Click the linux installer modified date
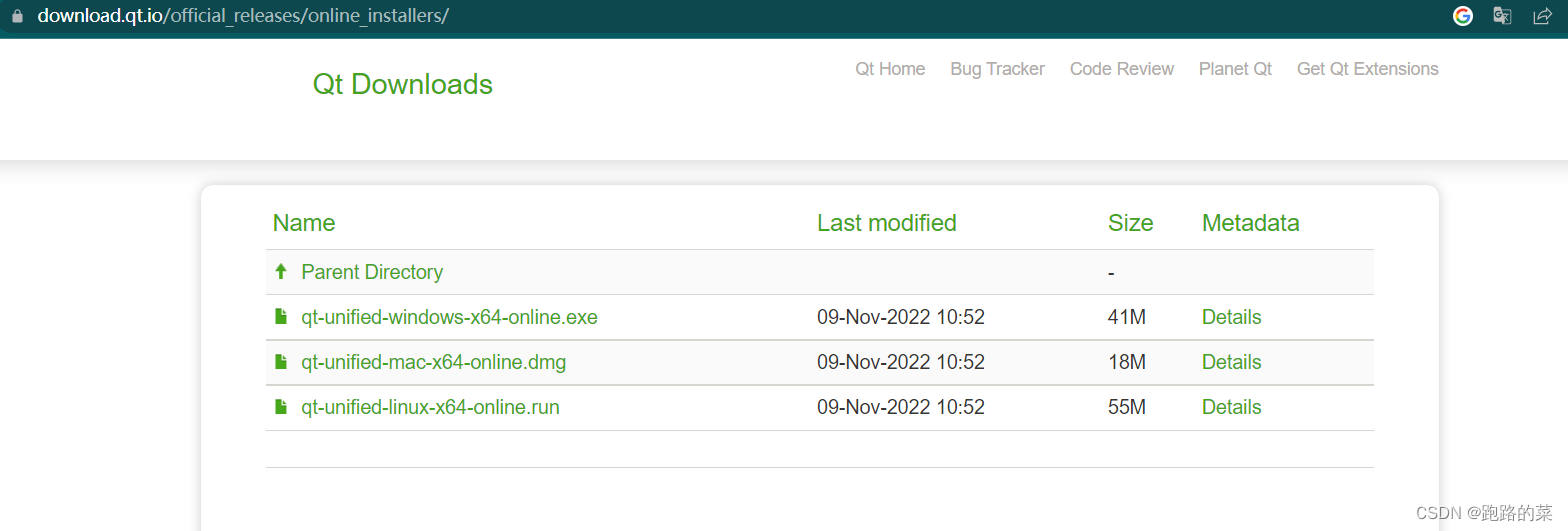The height and width of the screenshot is (531, 1568). tap(901, 407)
